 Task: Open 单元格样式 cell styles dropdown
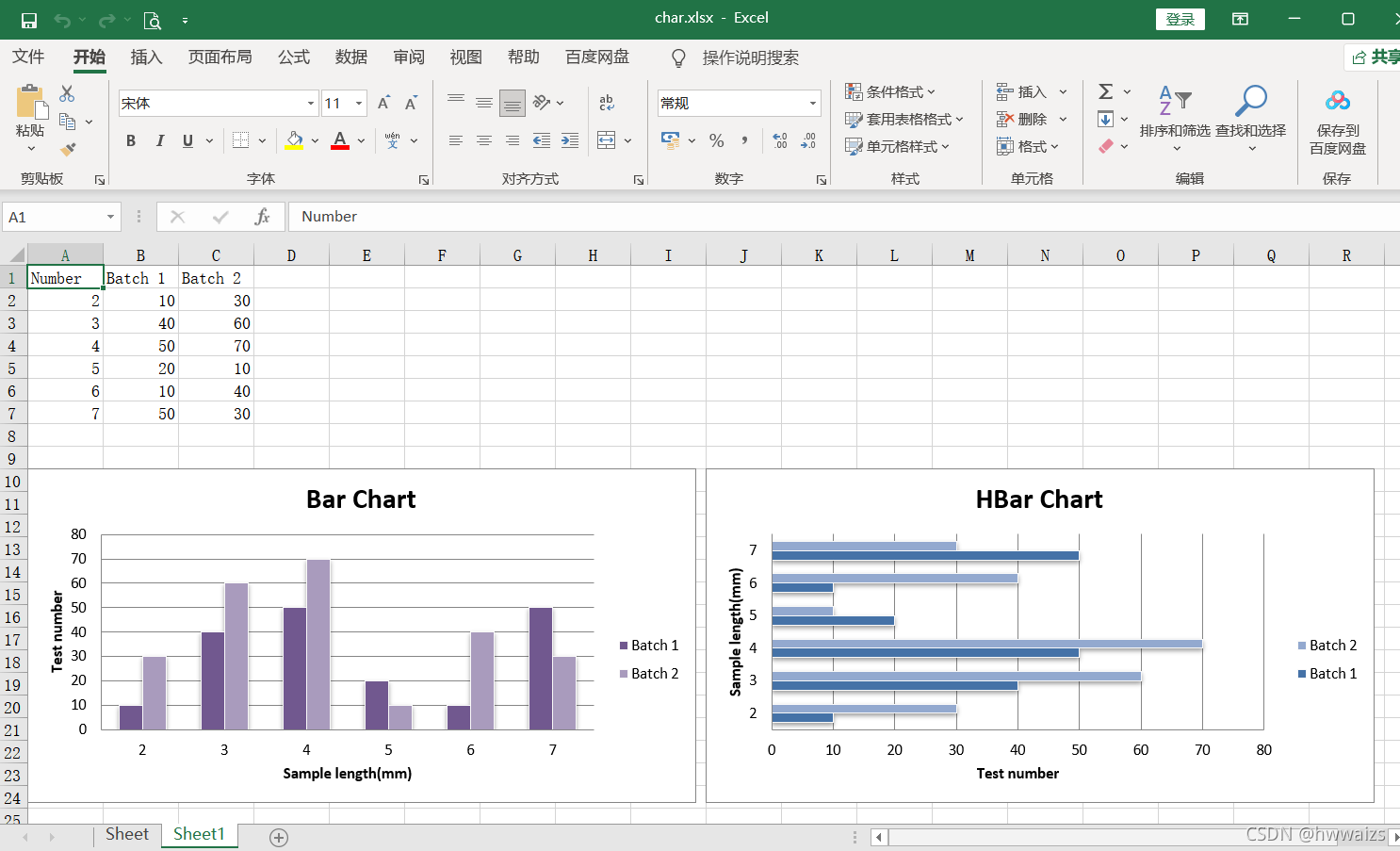[897, 146]
